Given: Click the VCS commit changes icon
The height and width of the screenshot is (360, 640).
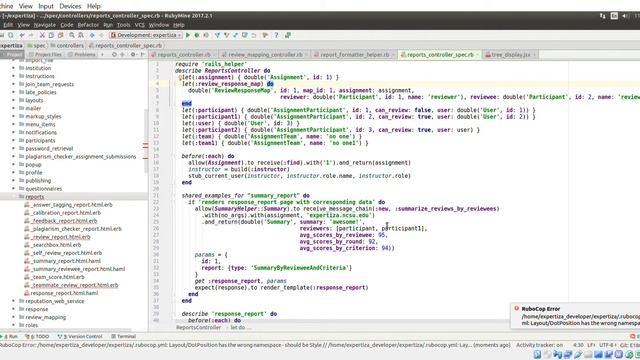Looking at the screenshot, I should [227, 36].
